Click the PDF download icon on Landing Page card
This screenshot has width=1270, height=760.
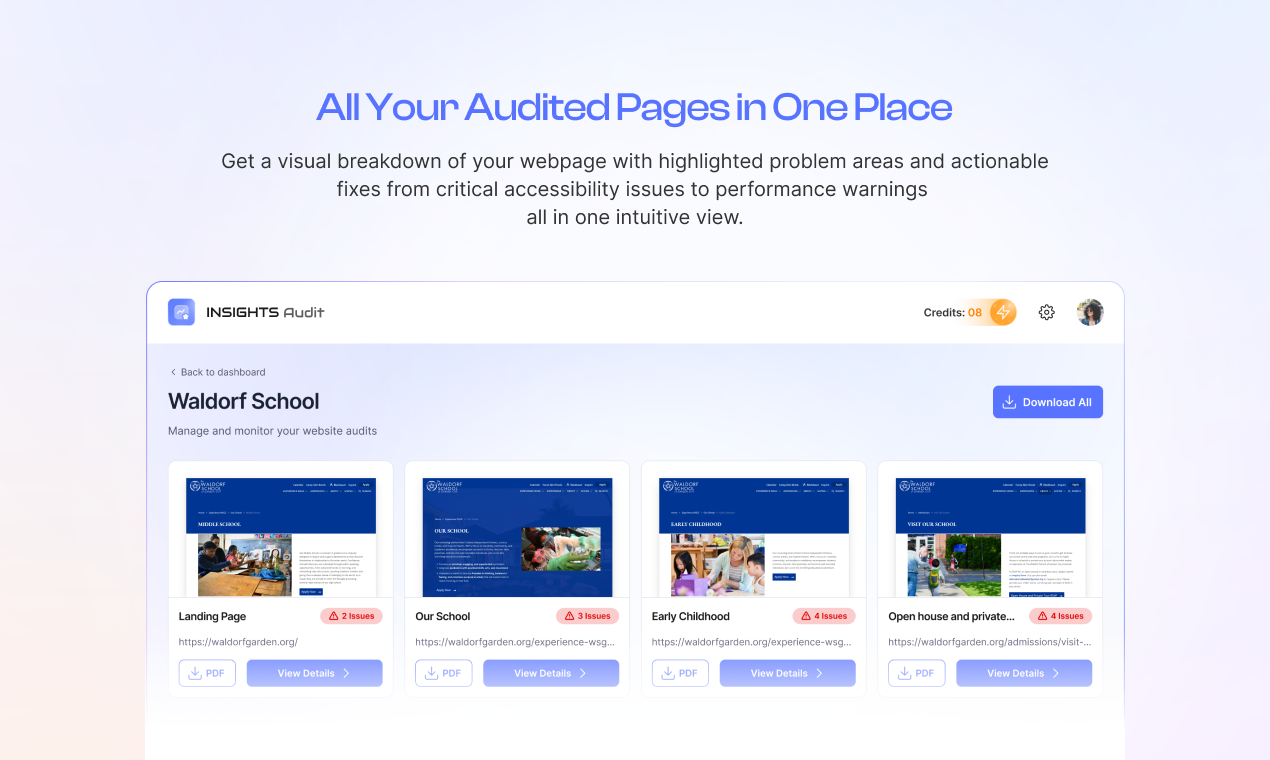196,673
